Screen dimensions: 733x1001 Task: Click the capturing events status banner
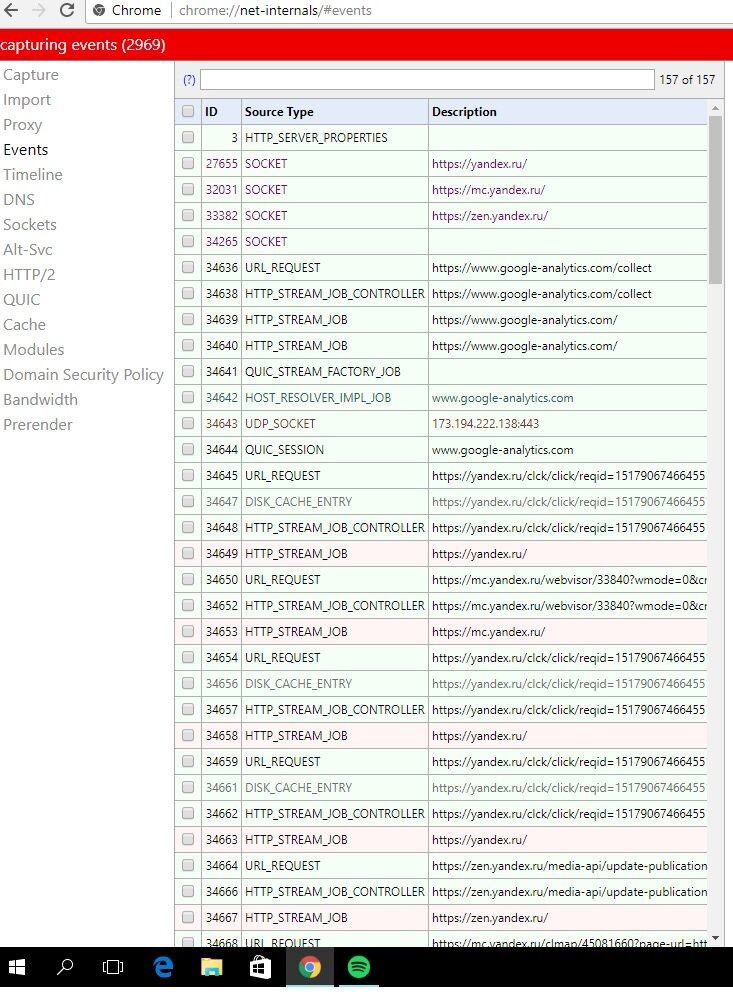pyautogui.click(x=366, y=45)
